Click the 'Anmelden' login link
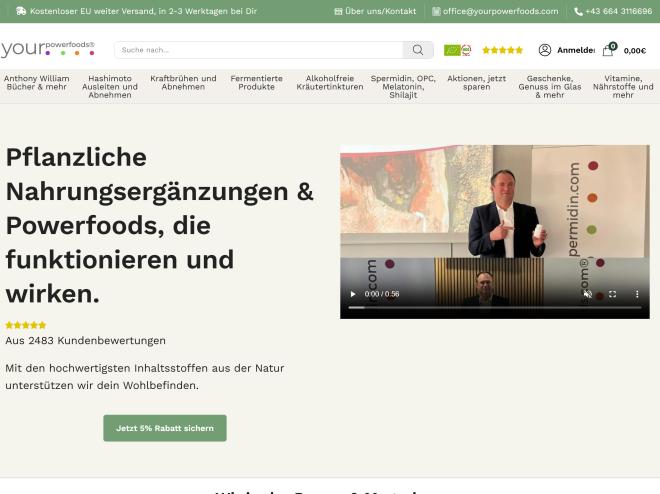 (576, 50)
